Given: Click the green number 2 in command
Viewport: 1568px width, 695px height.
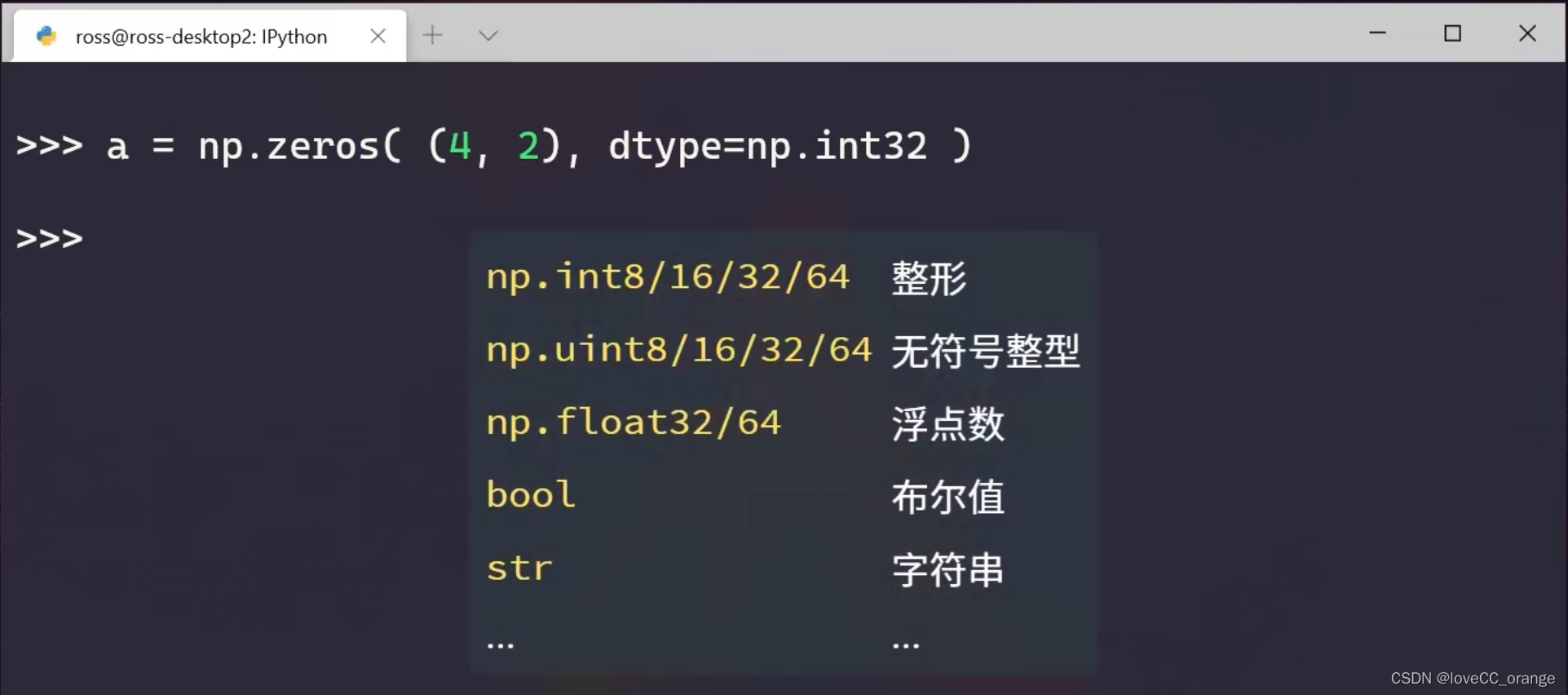Looking at the screenshot, I should (x=528, y=146).
